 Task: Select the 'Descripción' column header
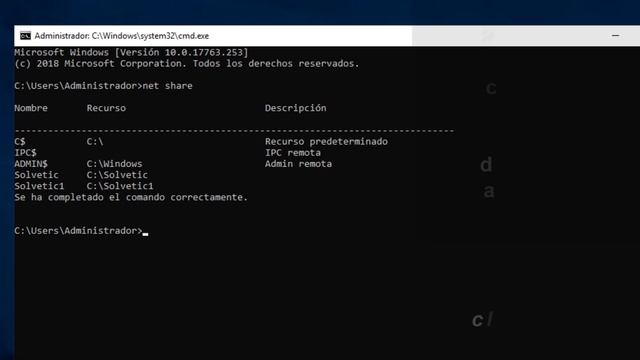(296, 108)
